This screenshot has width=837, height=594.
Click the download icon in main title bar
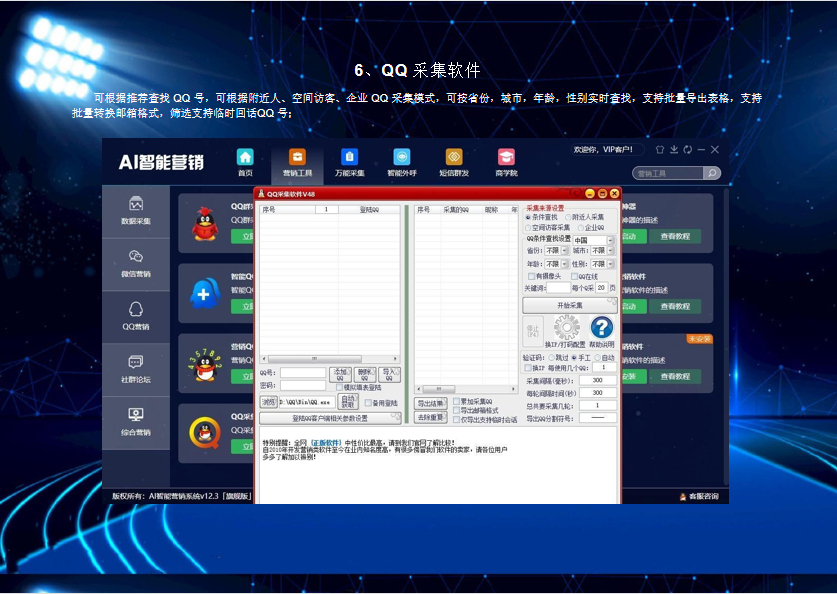point(674,150)
